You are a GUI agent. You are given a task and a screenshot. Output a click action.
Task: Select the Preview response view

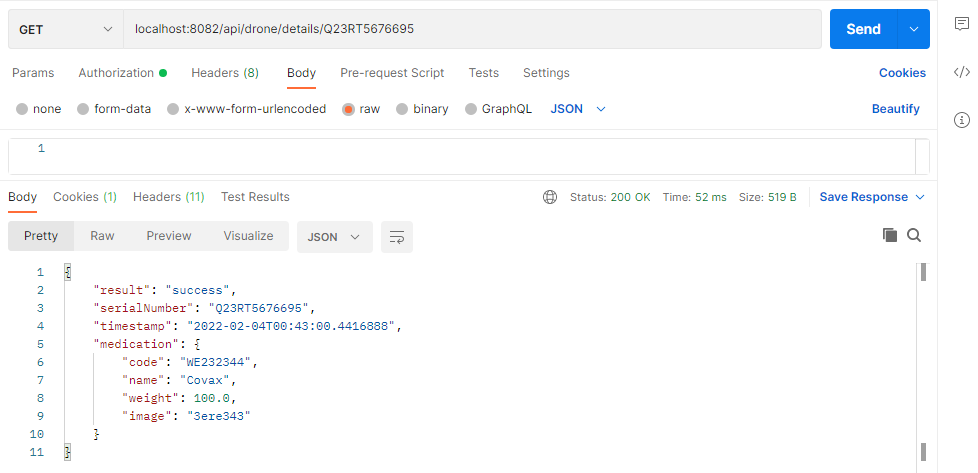168,236
